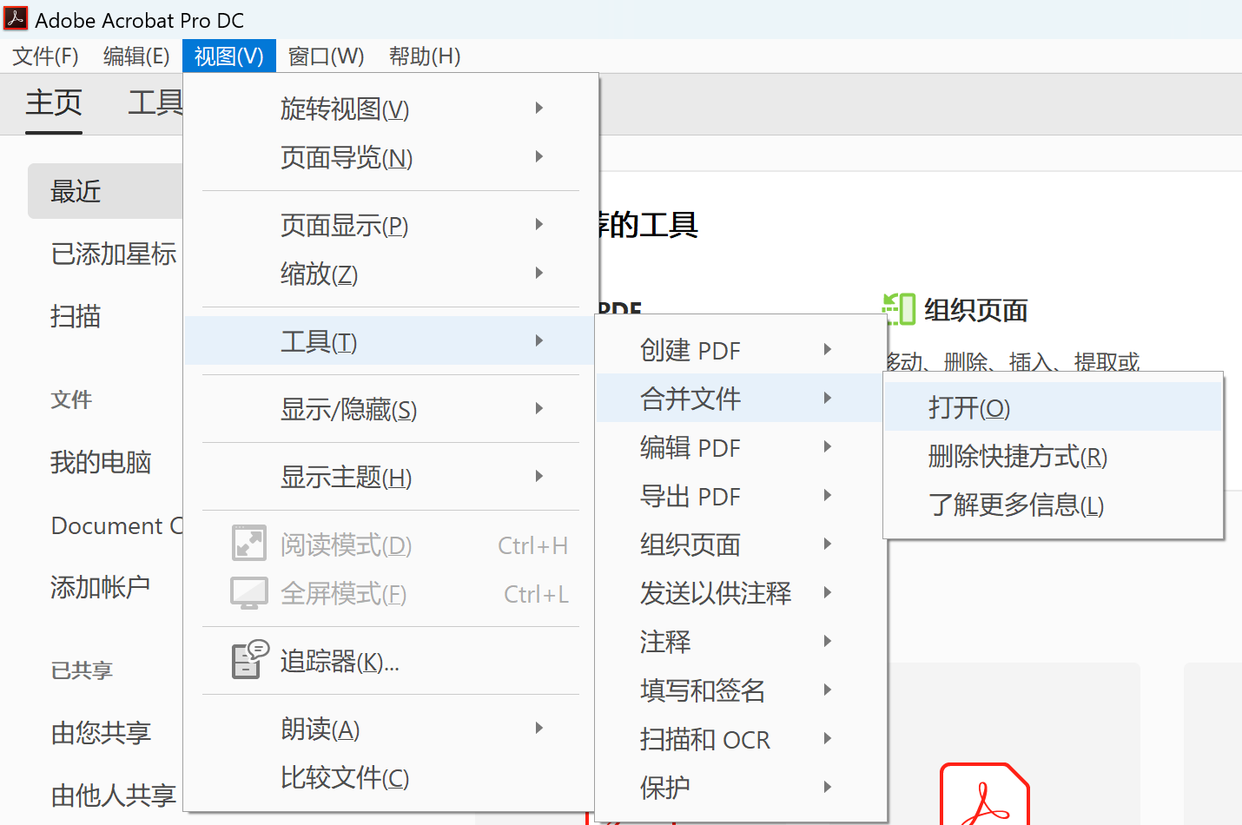This screenshot has width=1242, height=825.
Task: Click the red PDF file thumbnail
Action: [984, 794]
